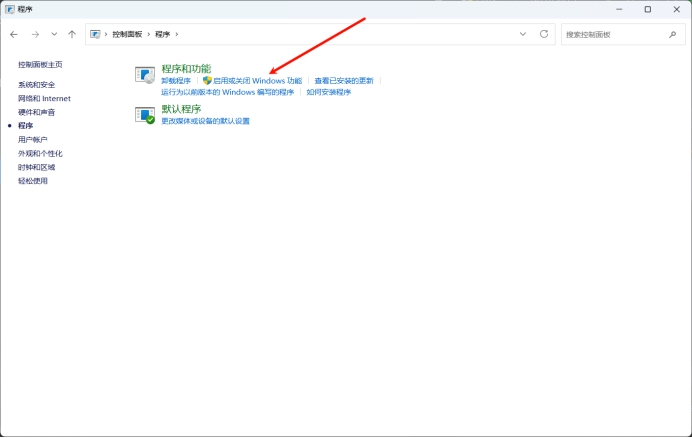Go back using the back arrow

coord(14,34)
